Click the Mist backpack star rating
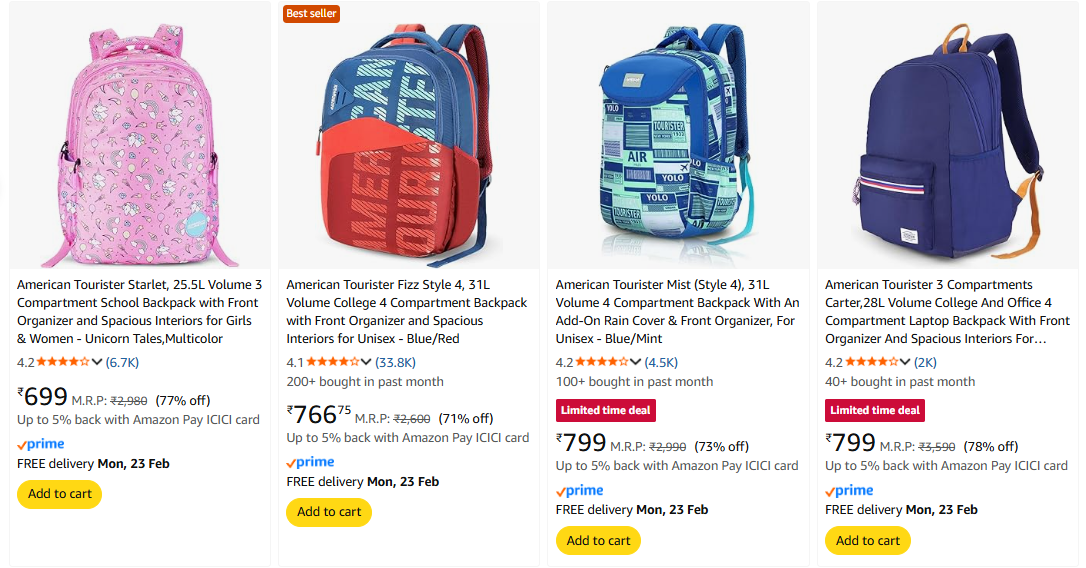 [601, 362]
